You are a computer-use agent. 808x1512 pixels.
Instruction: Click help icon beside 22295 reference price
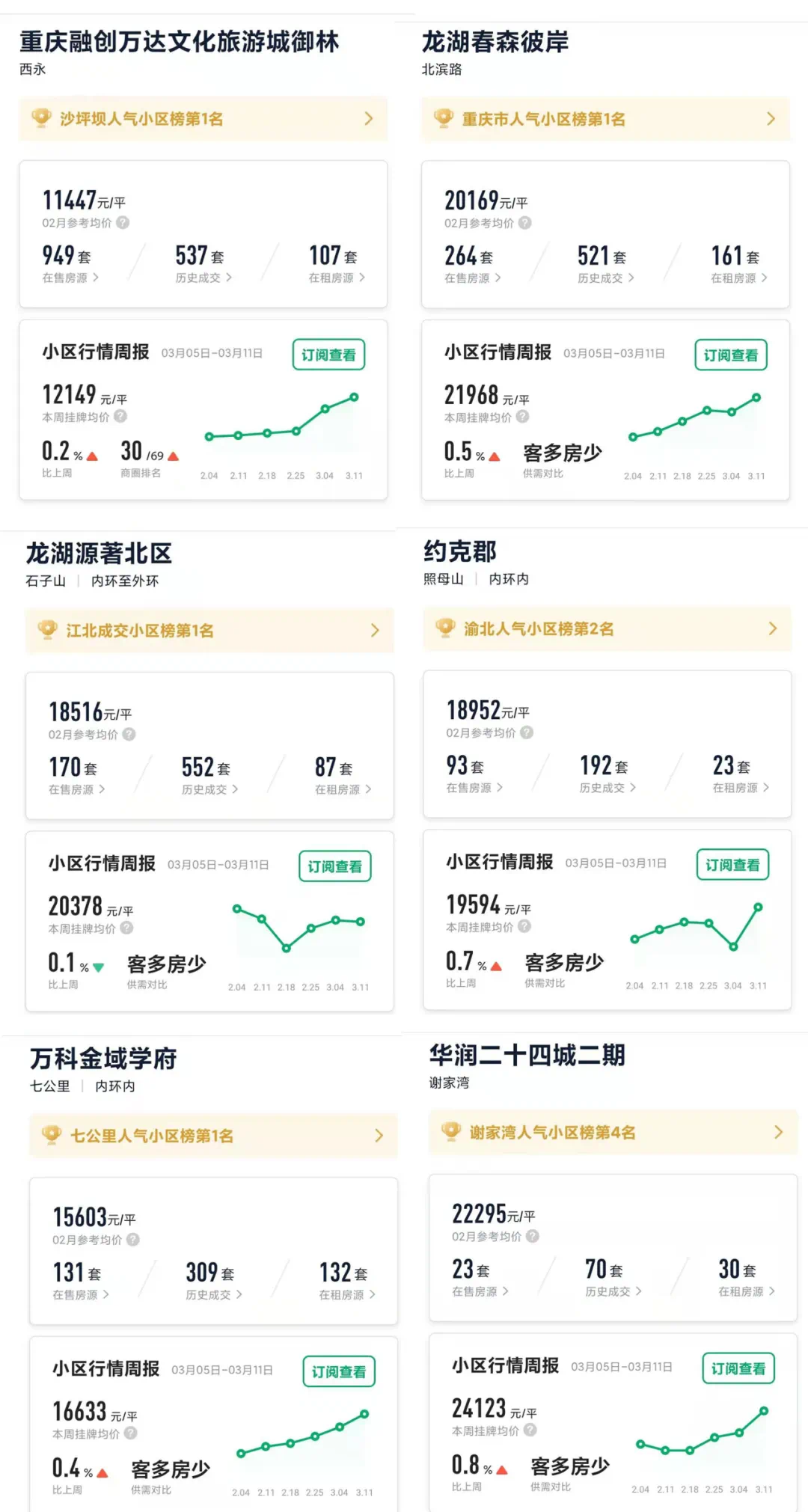(532, 1236)
